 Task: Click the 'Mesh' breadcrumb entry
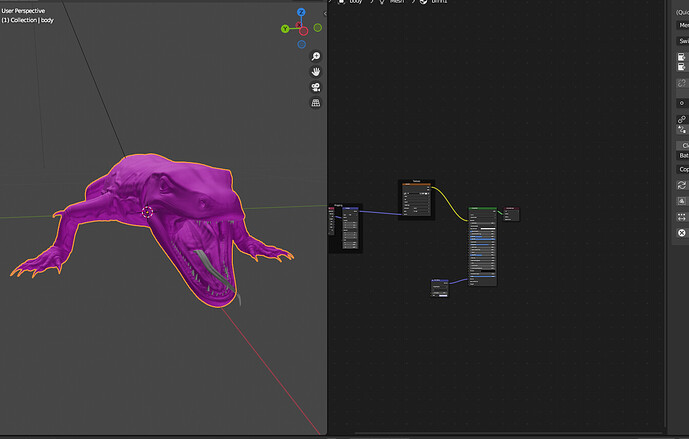[x=397, y=2]
